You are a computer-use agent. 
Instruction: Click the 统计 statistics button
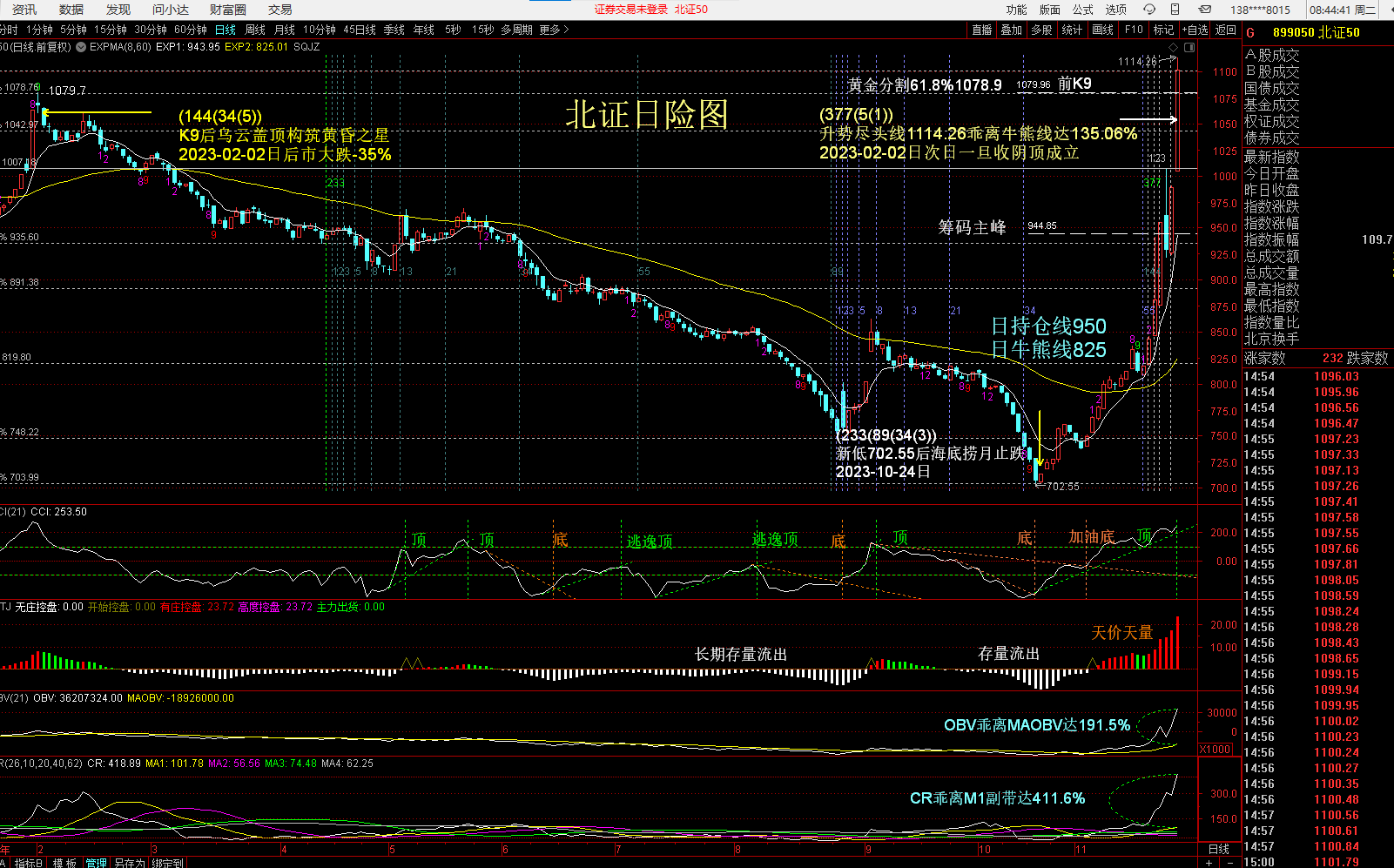[1072, 30]
